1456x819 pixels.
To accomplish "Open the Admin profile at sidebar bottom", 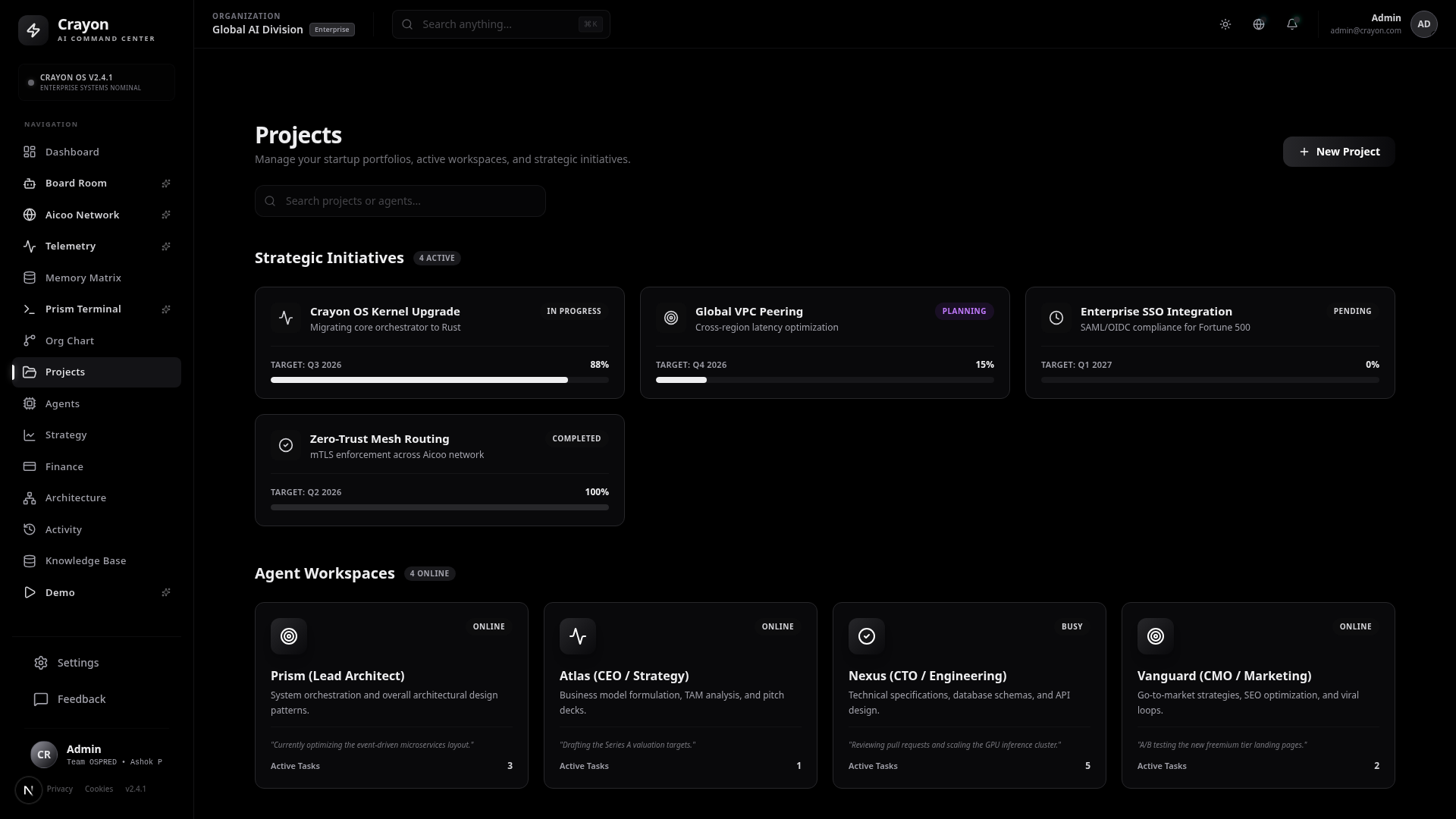I will point(97,755).
